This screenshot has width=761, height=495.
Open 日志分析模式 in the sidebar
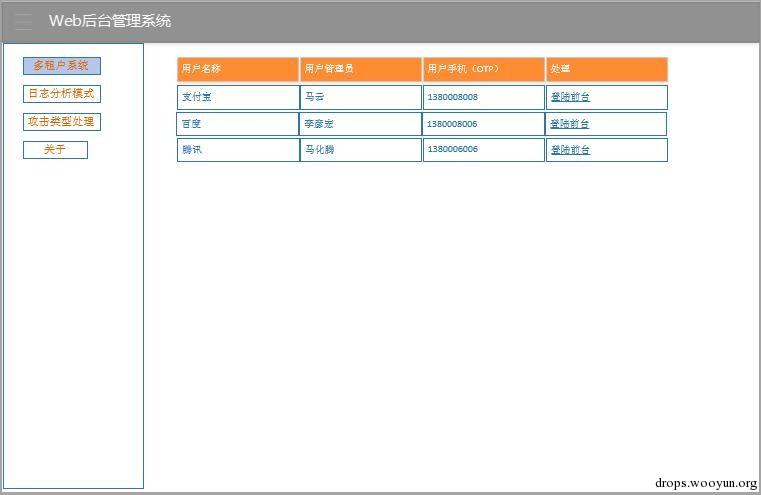[62, 94]
